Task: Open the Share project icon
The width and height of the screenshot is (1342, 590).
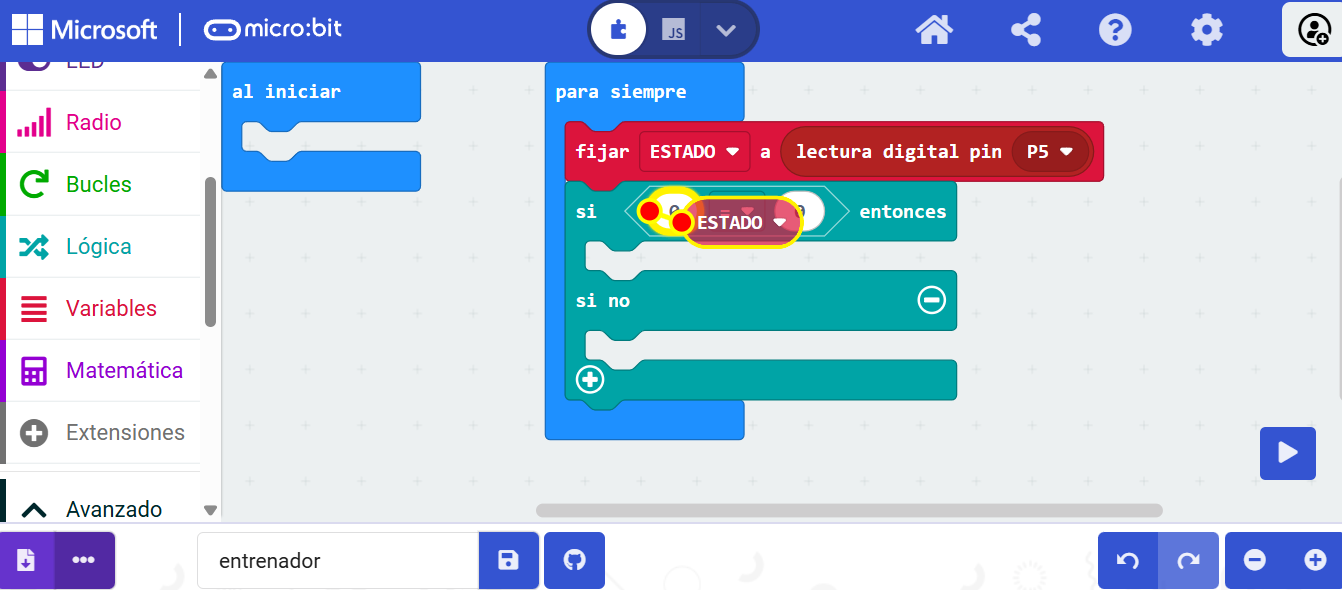Action: 1025,30
